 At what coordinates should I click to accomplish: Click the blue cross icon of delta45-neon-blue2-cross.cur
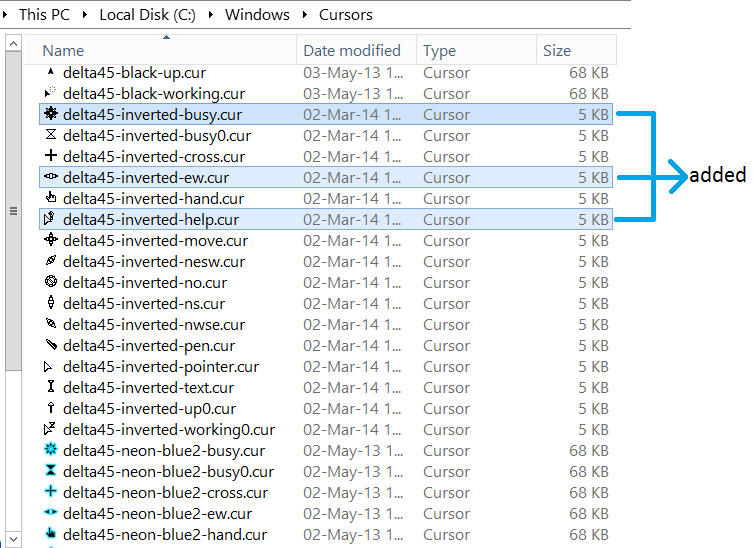pyautogui.click(x=50, y=491)
